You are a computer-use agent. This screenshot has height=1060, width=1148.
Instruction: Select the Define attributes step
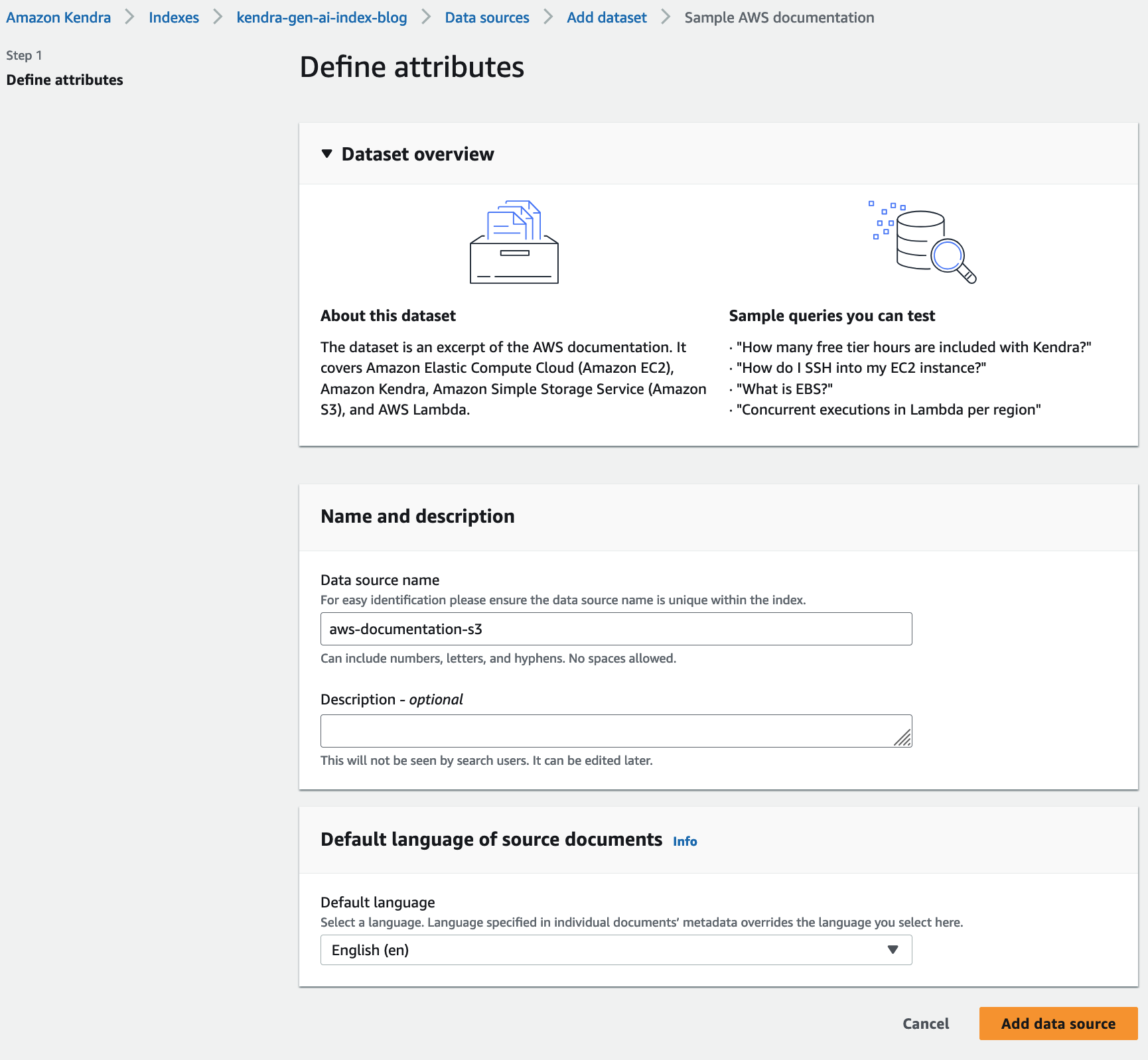pos(64,80)
